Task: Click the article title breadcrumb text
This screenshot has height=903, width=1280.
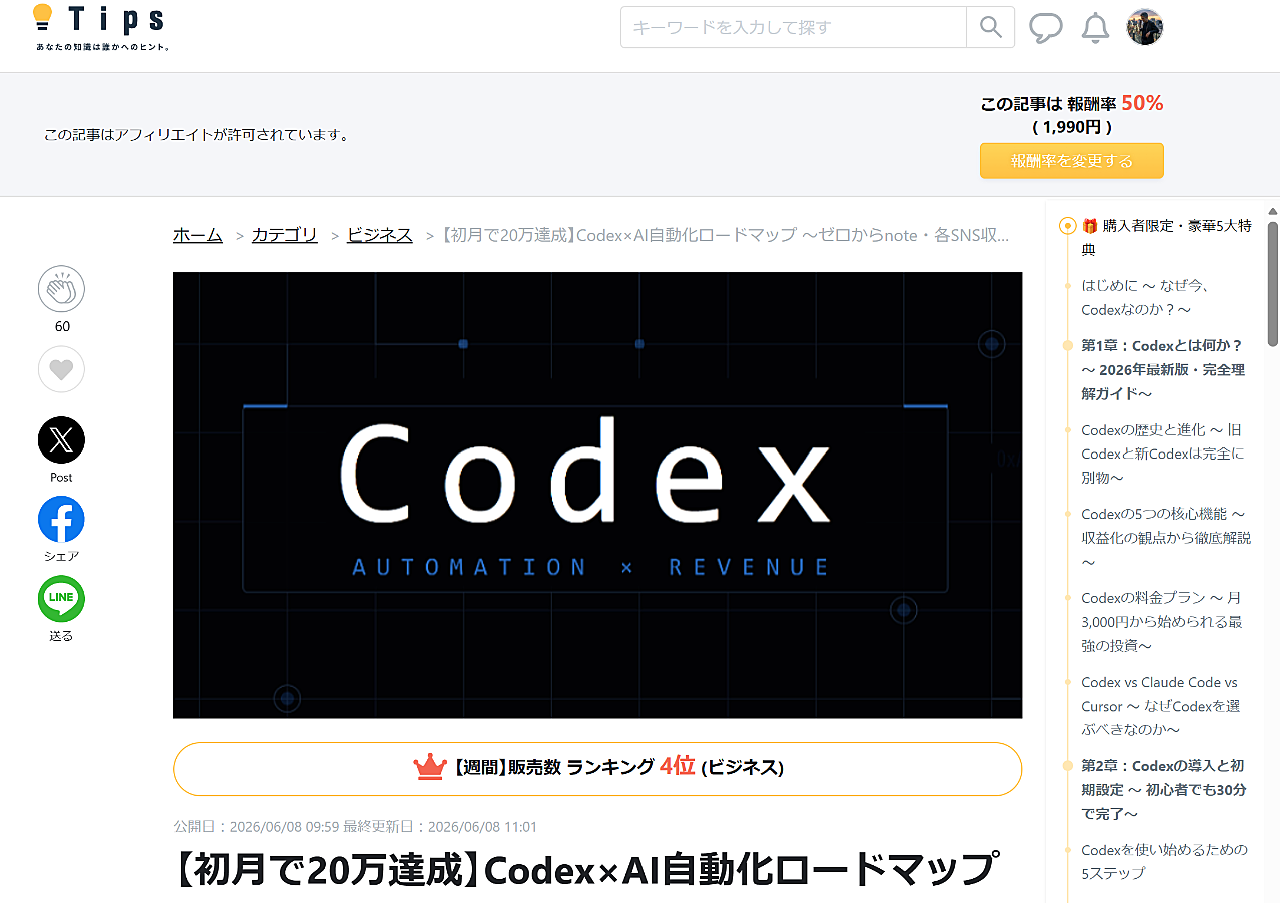Action: (x=725, y=235)
